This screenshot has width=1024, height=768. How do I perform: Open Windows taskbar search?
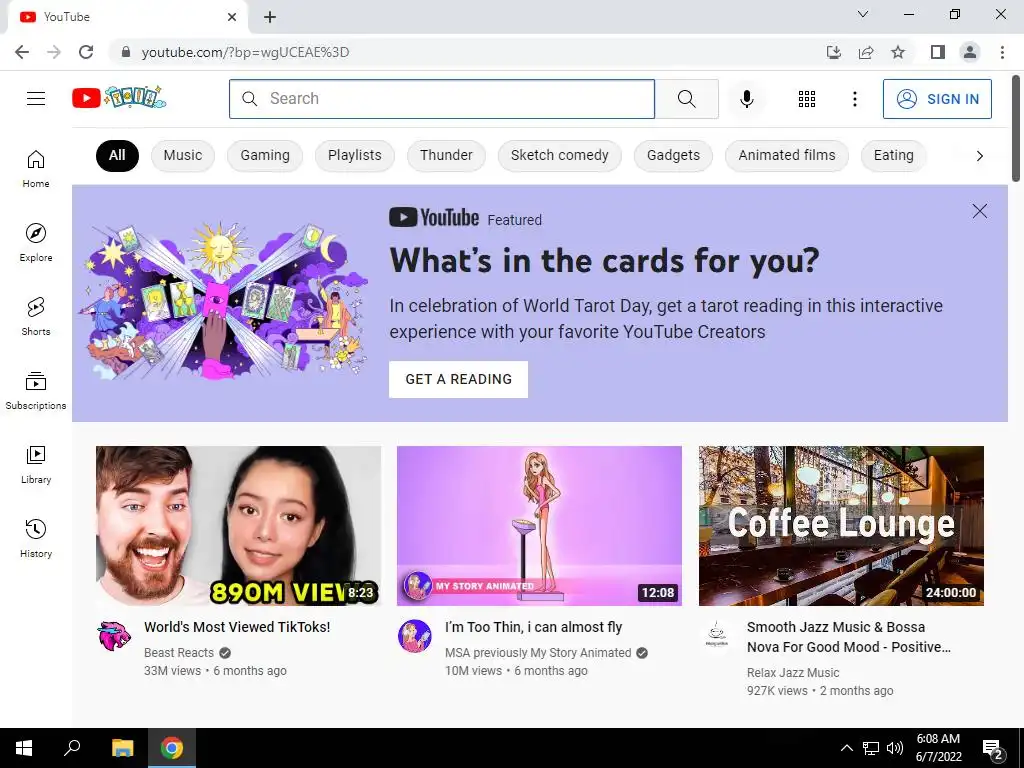(72, 748)
